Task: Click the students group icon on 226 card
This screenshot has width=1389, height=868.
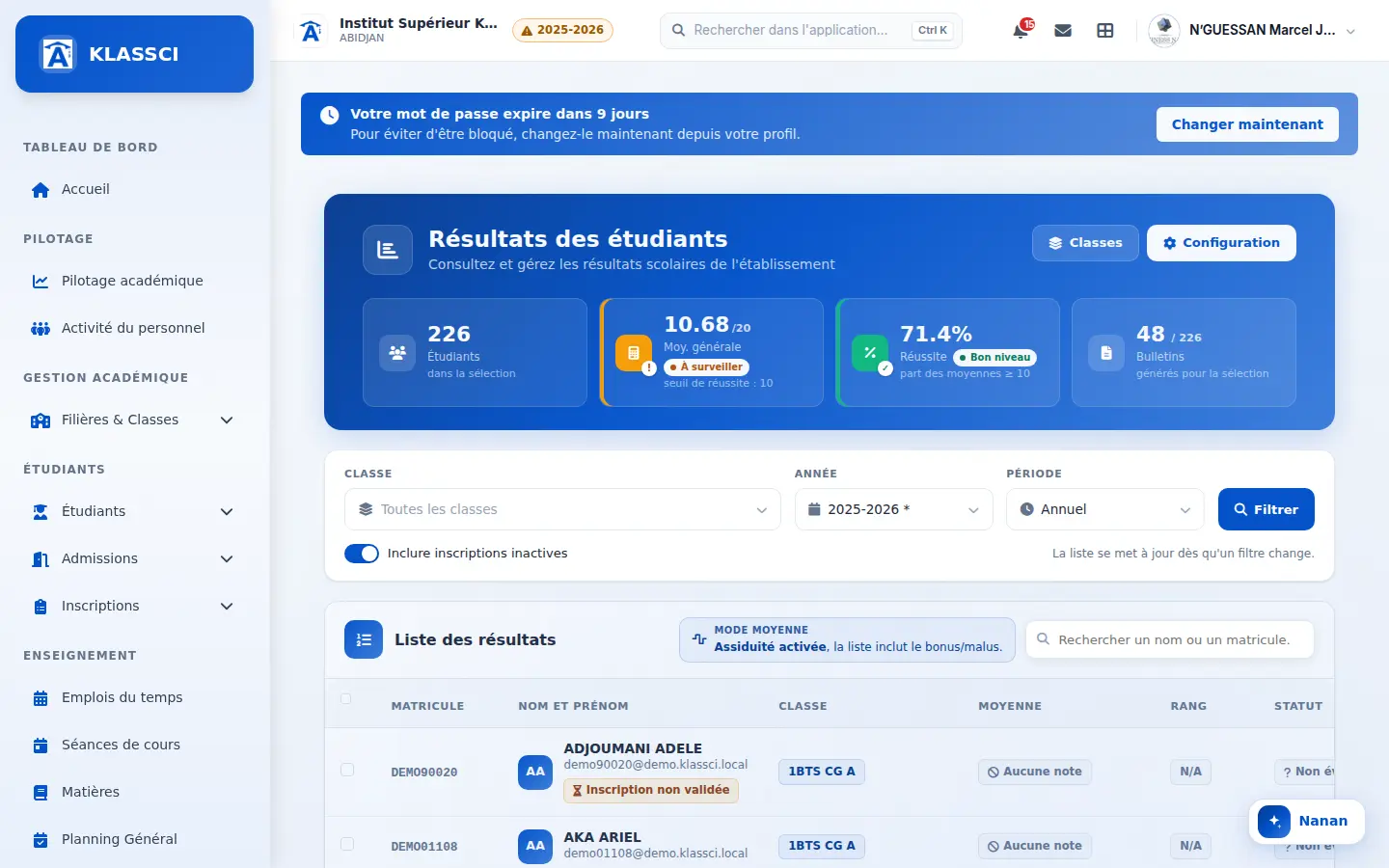Action: pyautogui.click(x=397, y=353)
